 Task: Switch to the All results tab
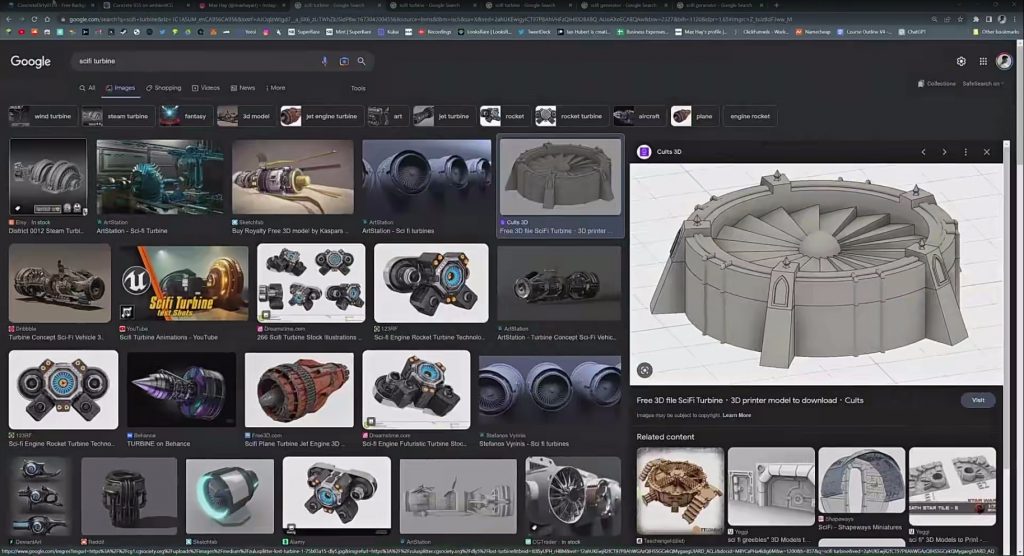tap(87, 88)
